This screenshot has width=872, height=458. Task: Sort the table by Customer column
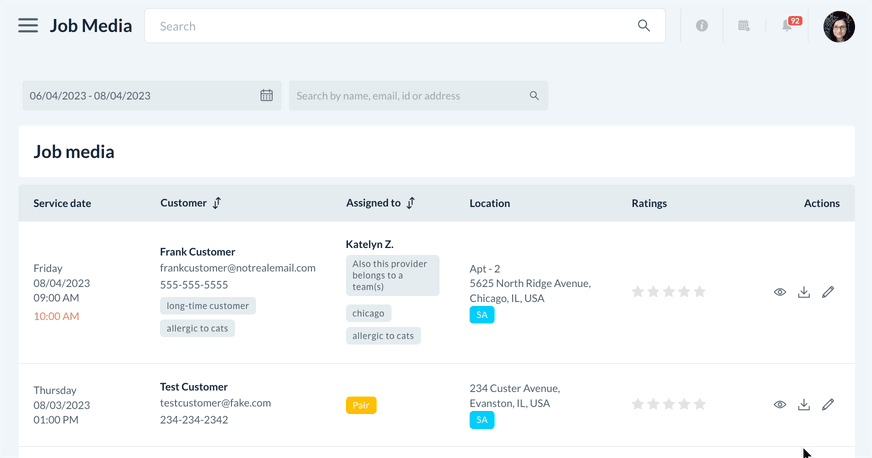(217, 203)
